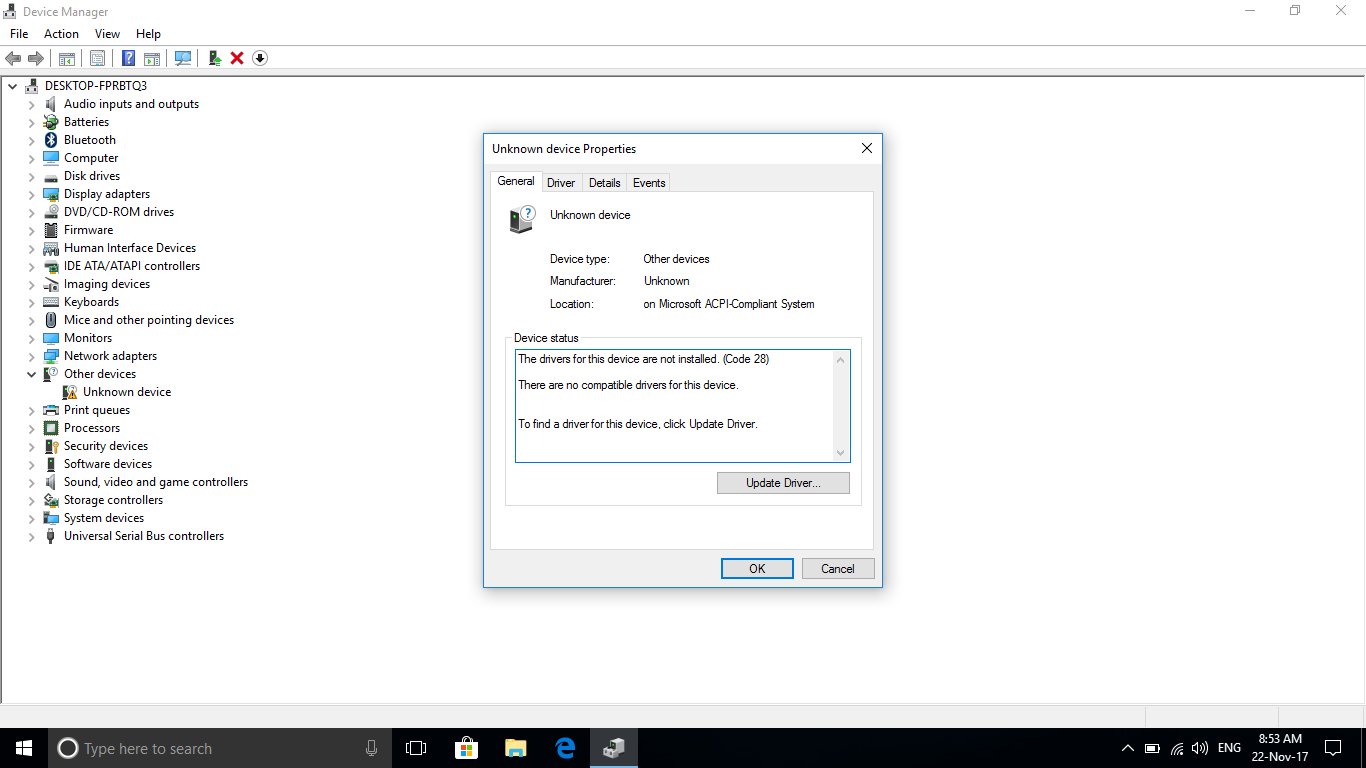
Task: Close the Unknown device Properties dialog
Action: tap(866, 149)
